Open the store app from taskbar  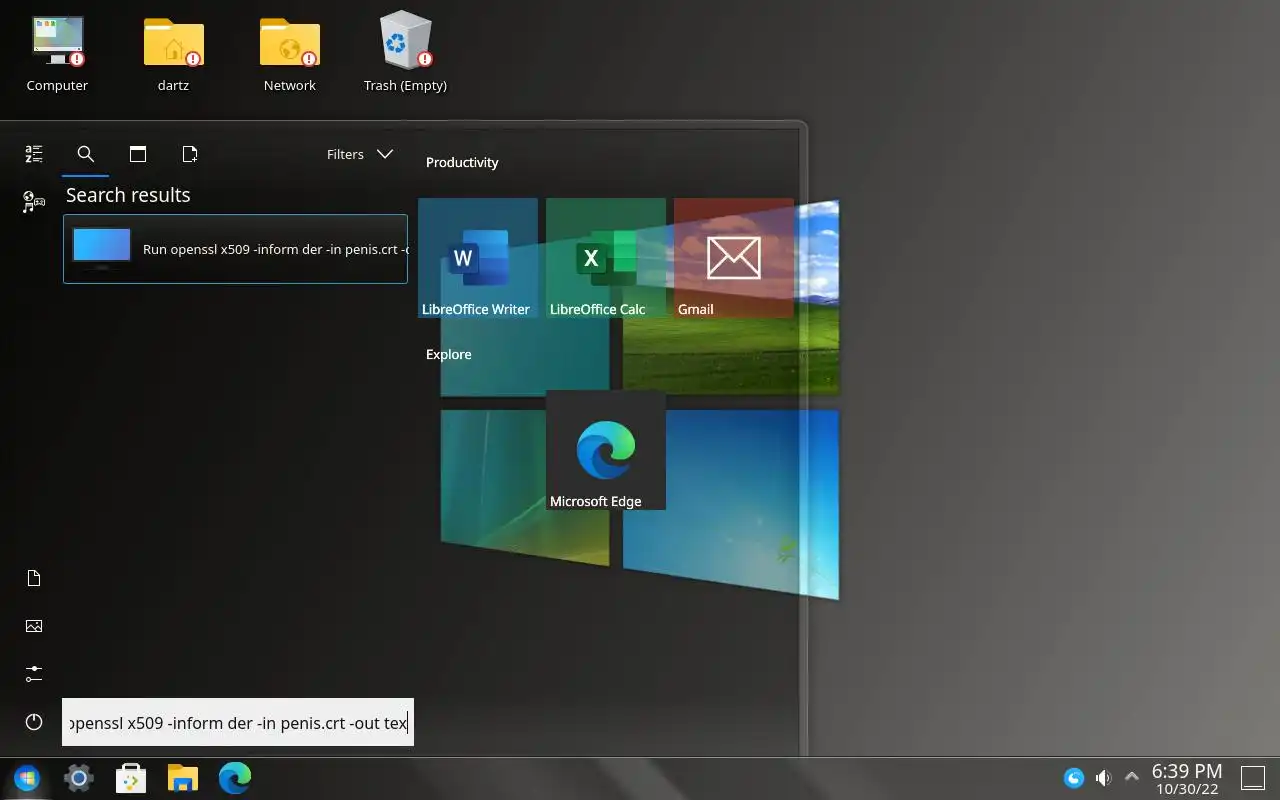[131, 778]
